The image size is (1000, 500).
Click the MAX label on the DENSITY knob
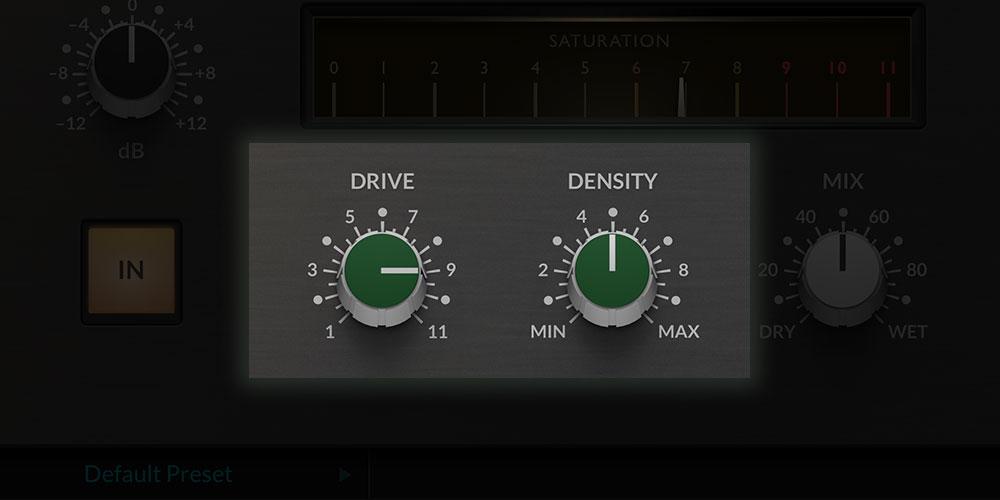tap(678, 332)
